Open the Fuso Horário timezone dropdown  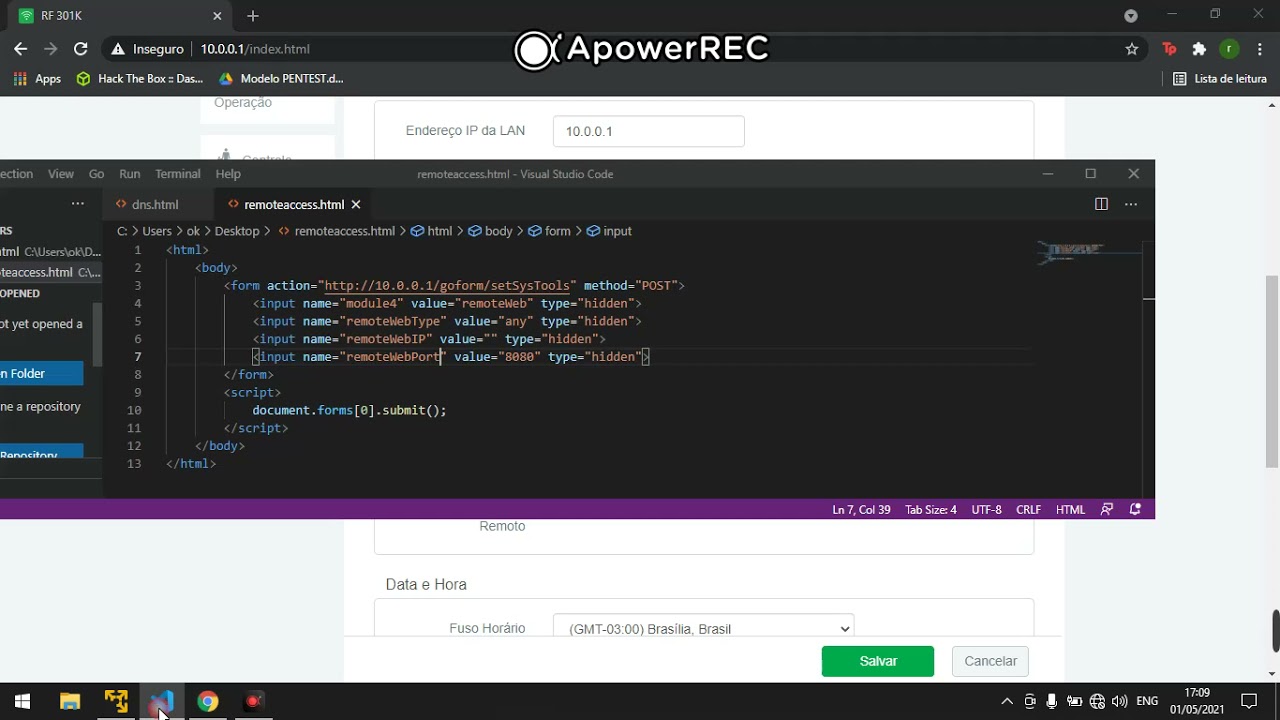click(x=704, y=628)
